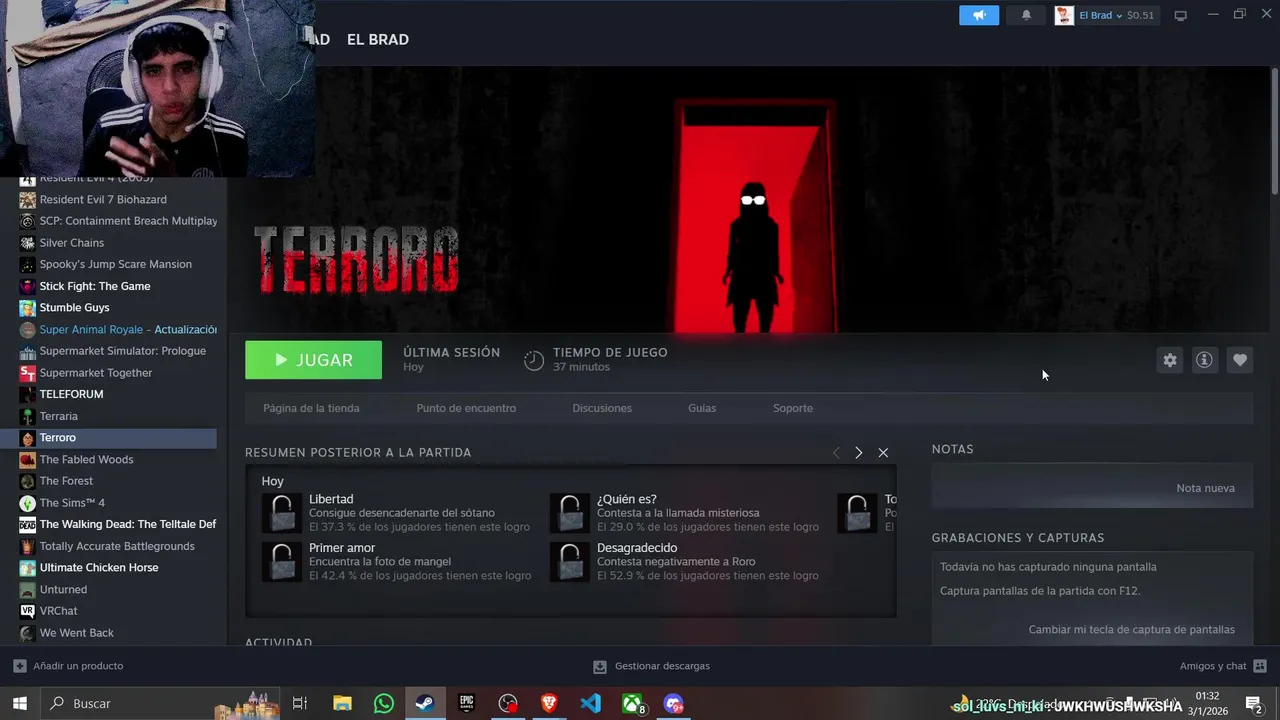Viewport: 1280px width, 720px height.
Task: Click Cambiar mi tecla de captura link
Action: [x=1131, y=629]
